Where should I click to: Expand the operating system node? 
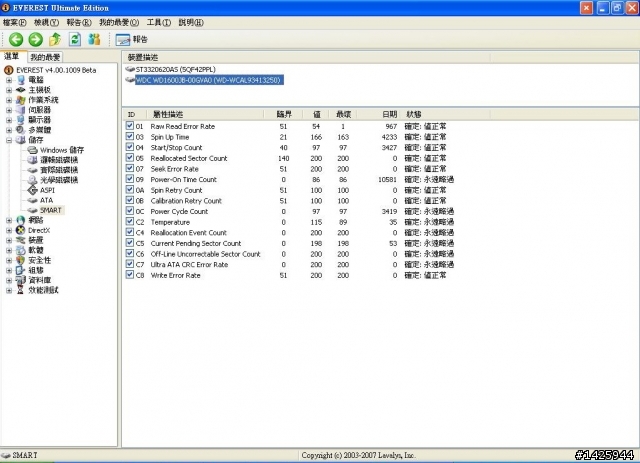pyautogui.click(x=9, y=100)
